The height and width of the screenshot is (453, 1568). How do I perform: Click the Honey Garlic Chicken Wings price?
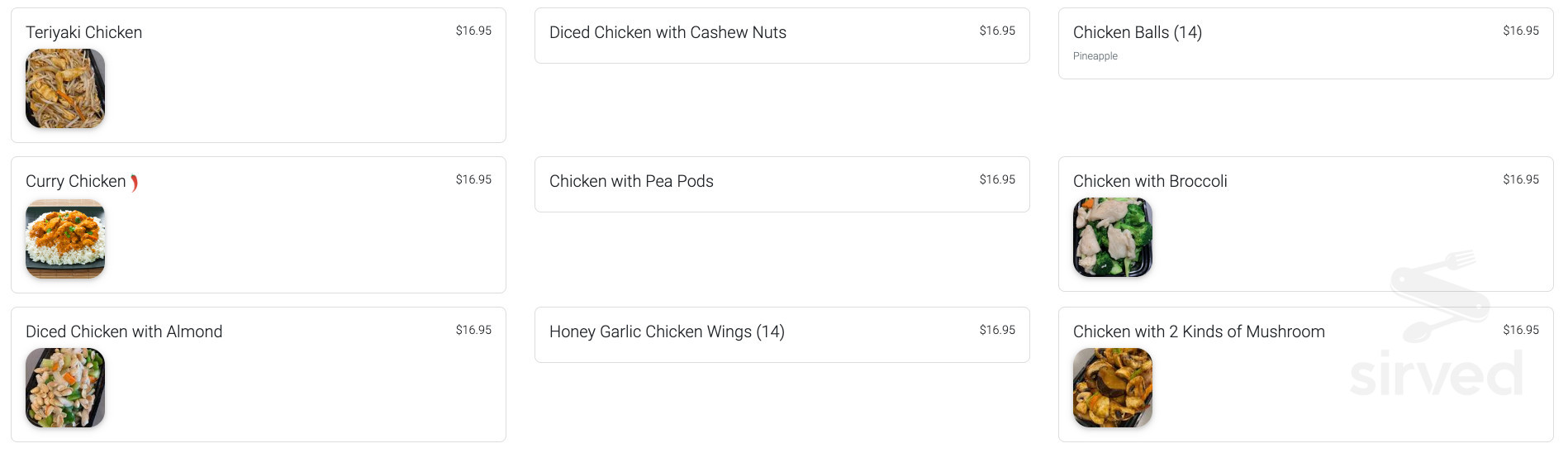click(997, 330)
